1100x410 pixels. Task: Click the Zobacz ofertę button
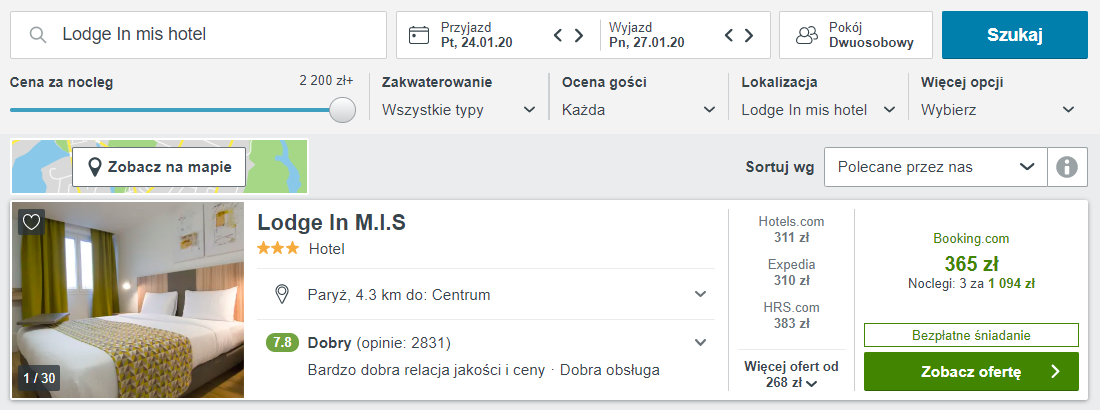pos(971,372)
